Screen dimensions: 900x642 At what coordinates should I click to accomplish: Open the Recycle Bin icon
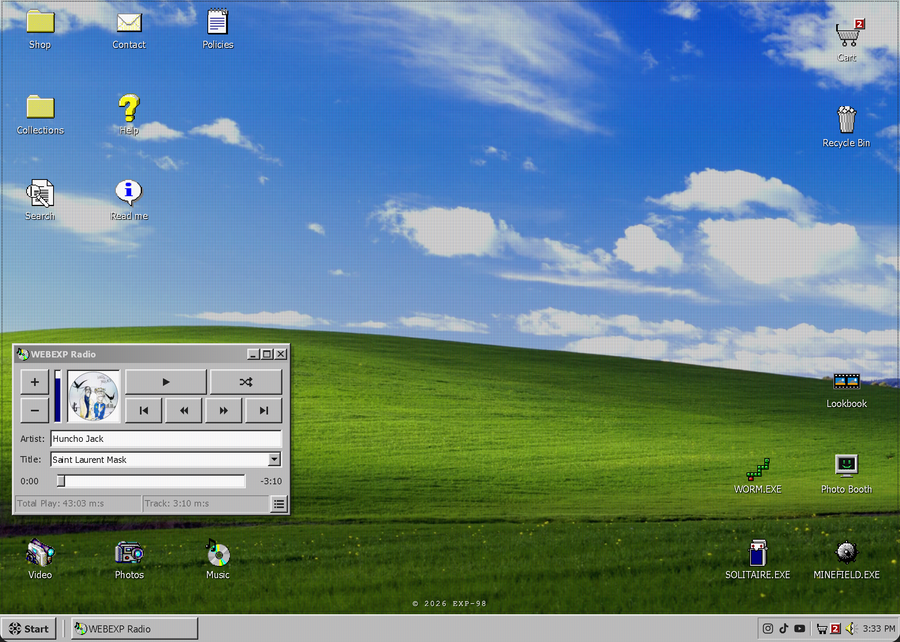[x=847, y=119]
